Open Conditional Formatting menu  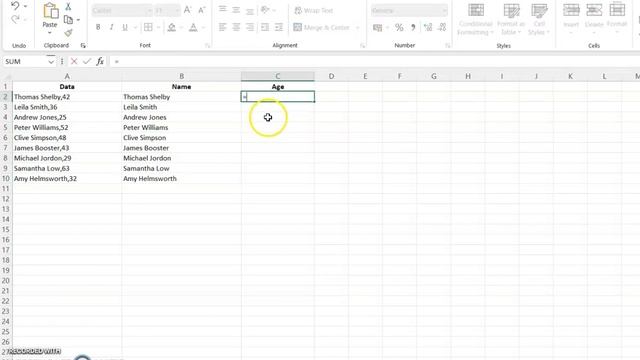(x=476, y=19)
